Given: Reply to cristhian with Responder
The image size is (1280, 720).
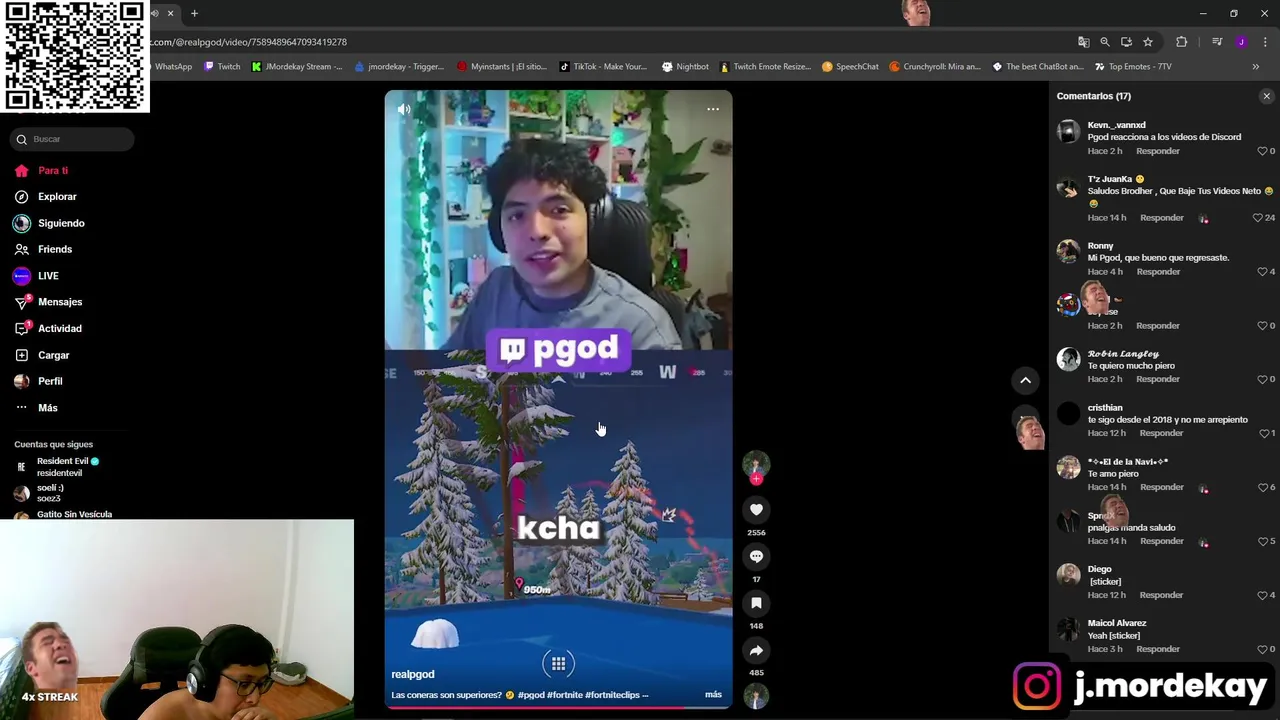Looking at the screenshot, I should click(1162, 434).
